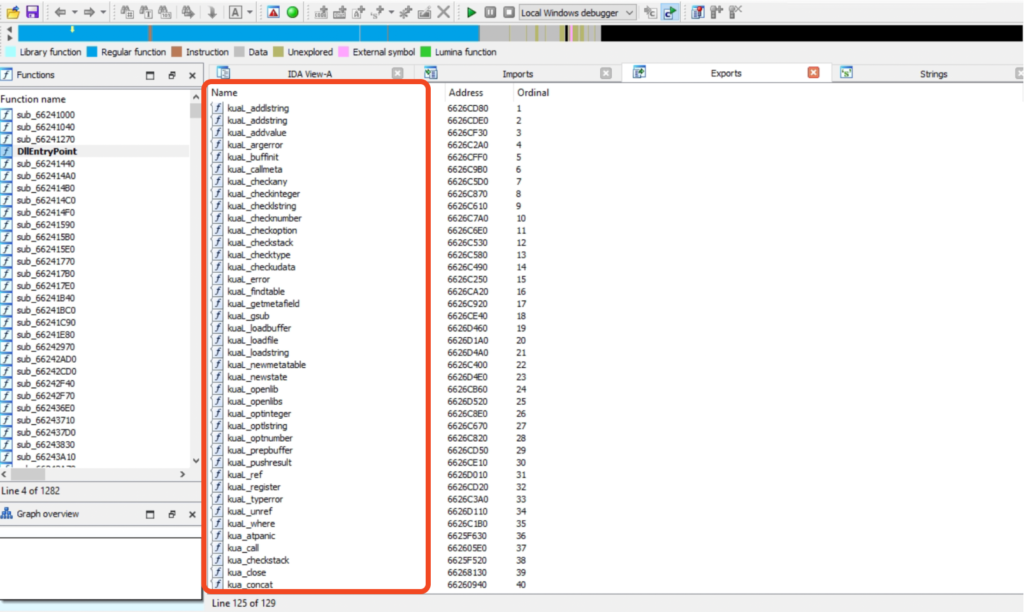The width and height of the screenshot is (1024, 612).
Task: Click the stop process toolbar icon
Action: pyautogui.click(x=508, y=11)
